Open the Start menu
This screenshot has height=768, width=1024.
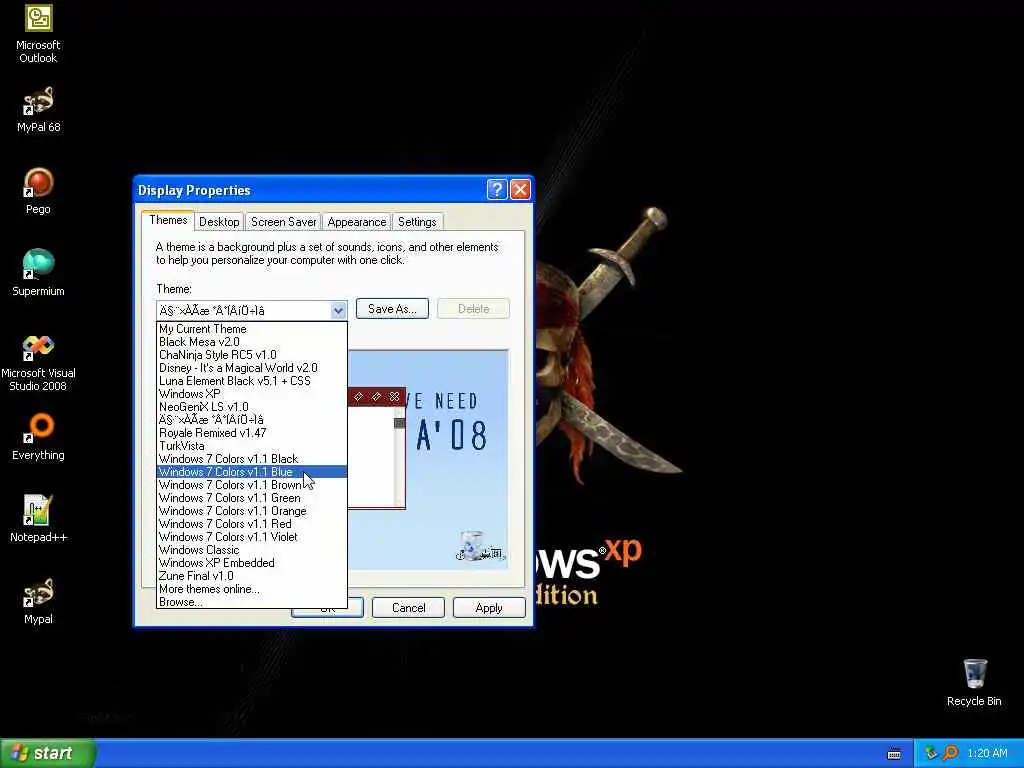click(47, 753)
